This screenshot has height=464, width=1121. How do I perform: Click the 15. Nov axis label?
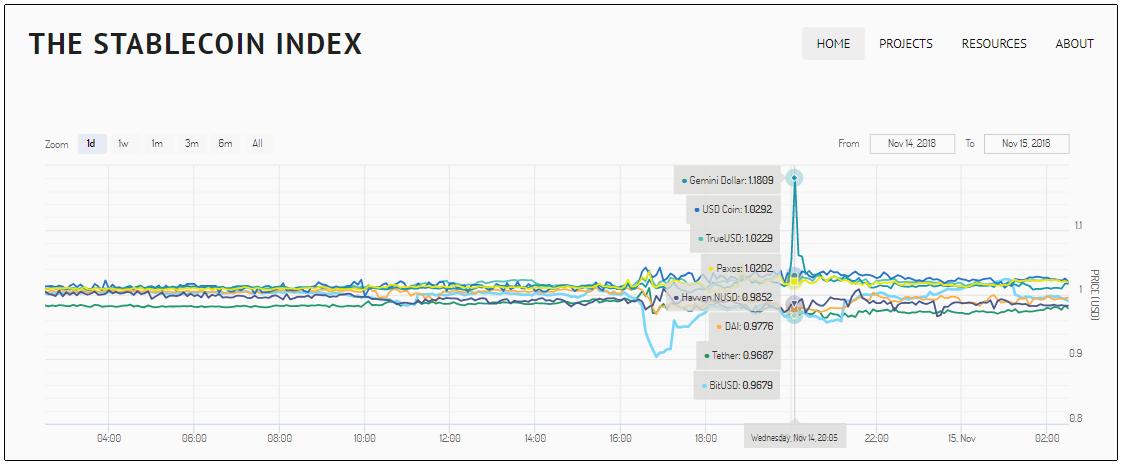pyautogui.click(x=962, y=438)
